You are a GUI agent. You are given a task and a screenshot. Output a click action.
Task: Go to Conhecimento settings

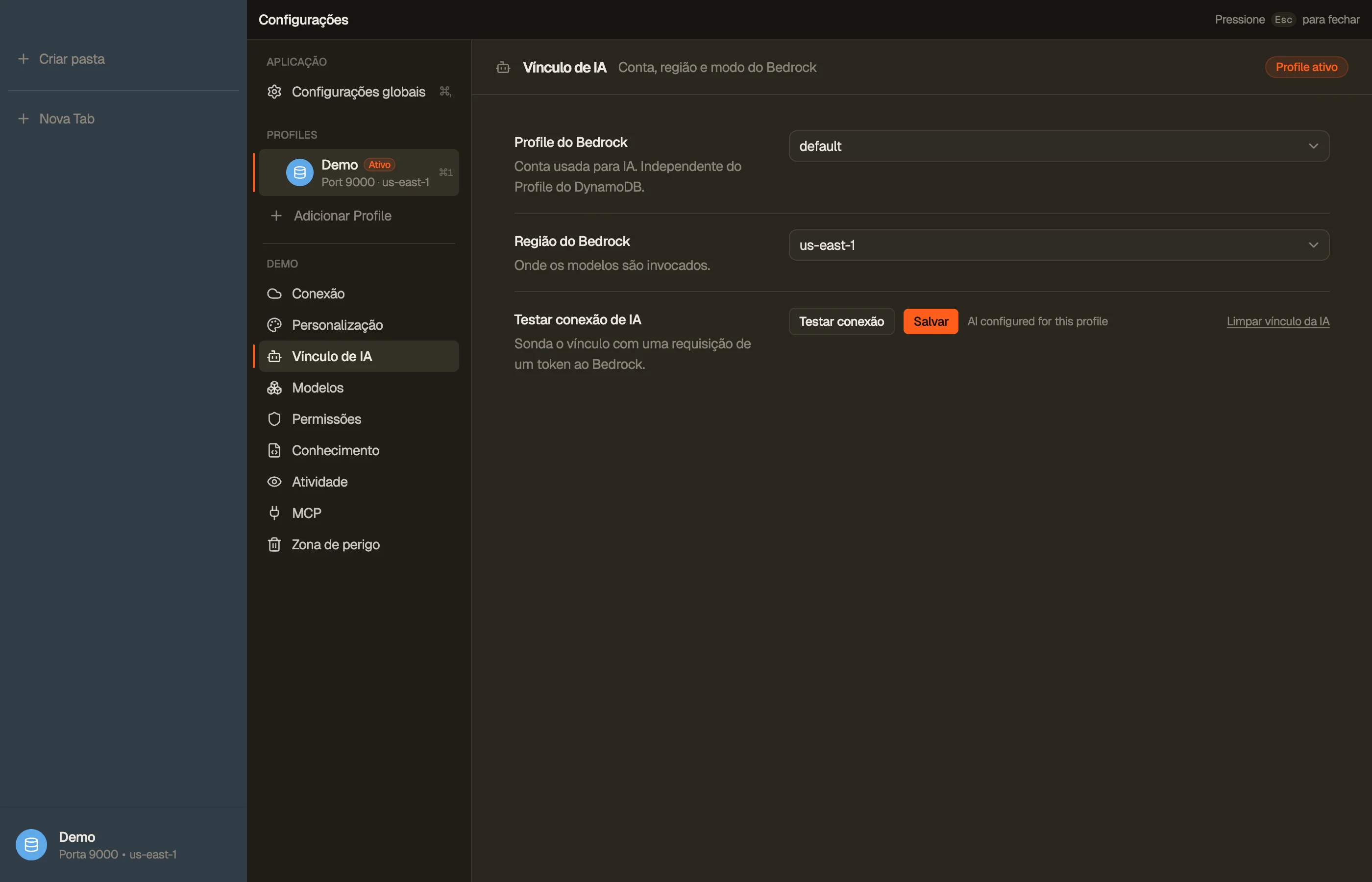[359, 451]
